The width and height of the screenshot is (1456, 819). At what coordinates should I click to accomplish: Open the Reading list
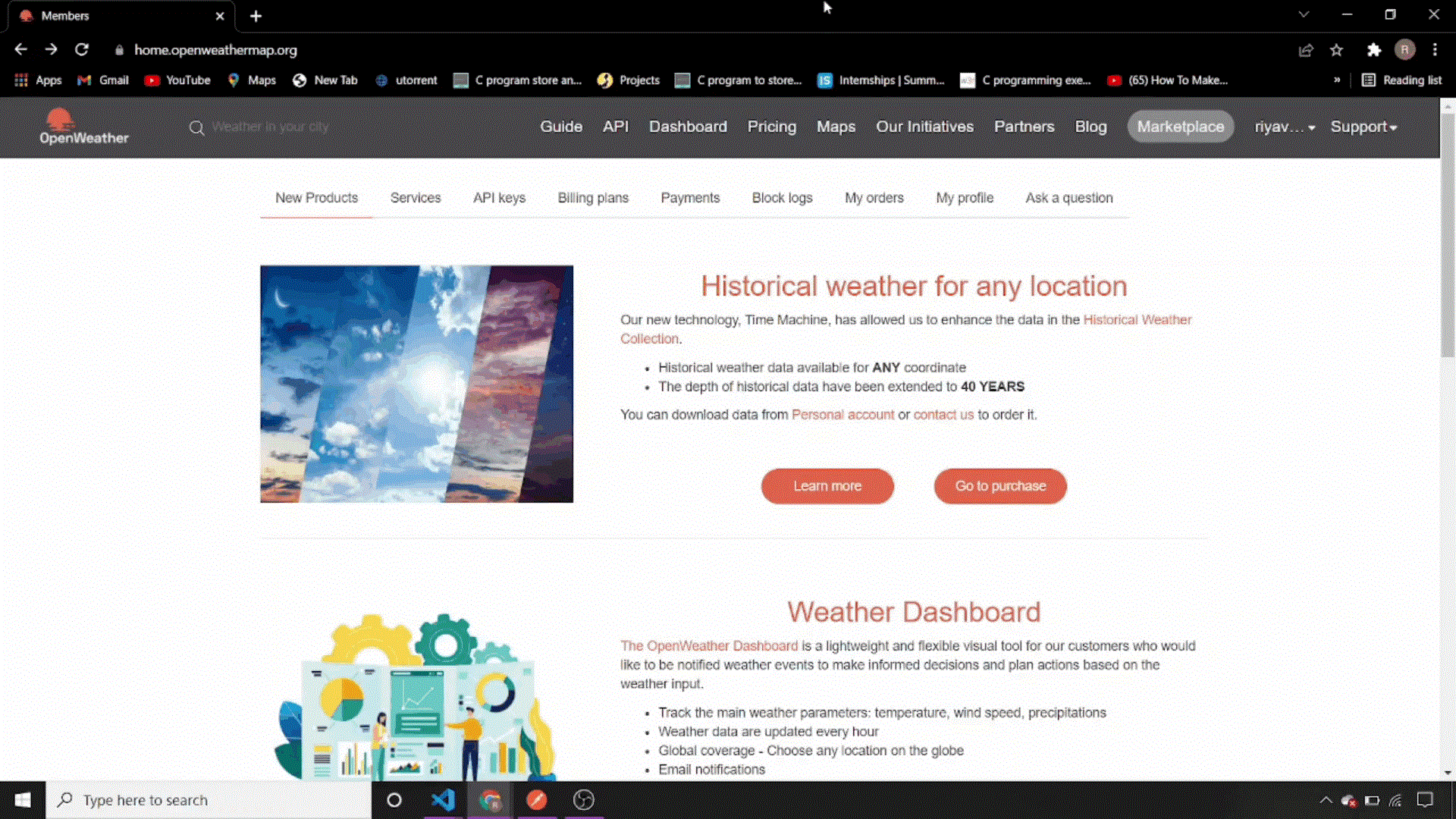click(1401, 80)
